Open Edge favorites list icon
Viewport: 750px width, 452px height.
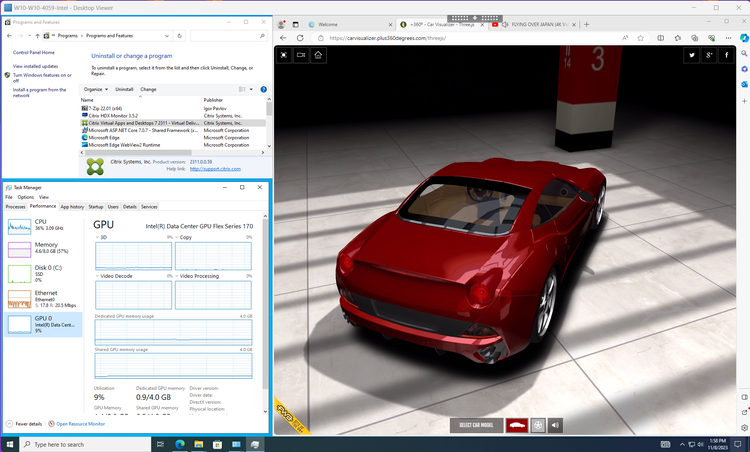(678, 38)
